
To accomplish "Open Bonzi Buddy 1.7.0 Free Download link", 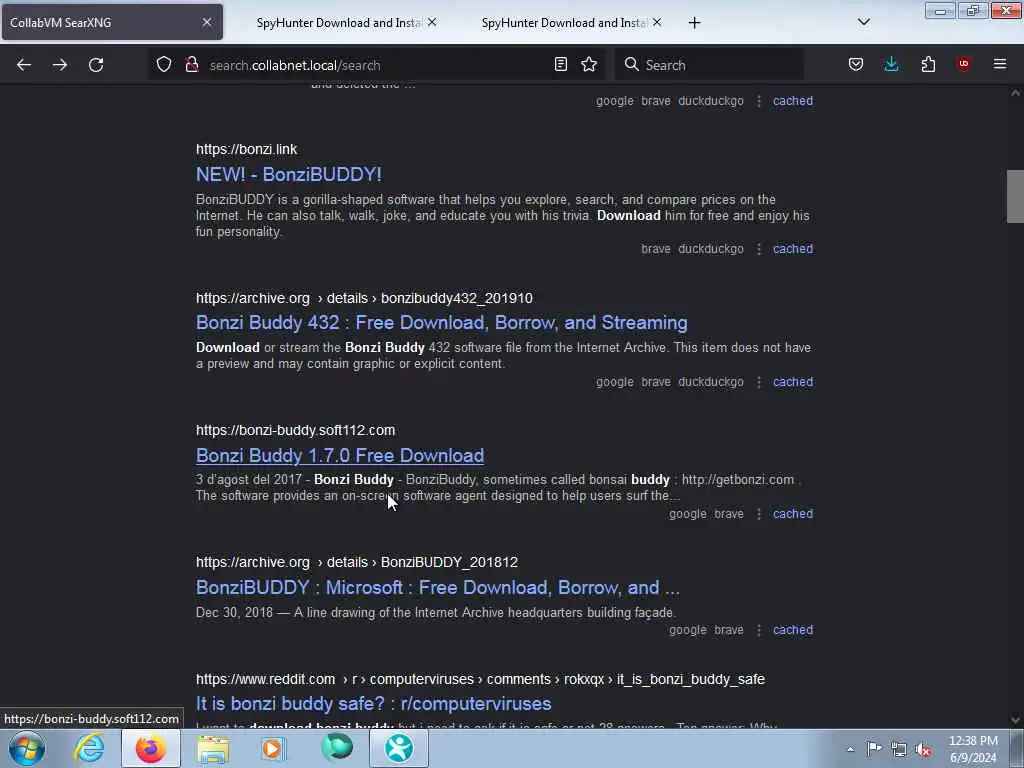I will click(x=340, y=455).
